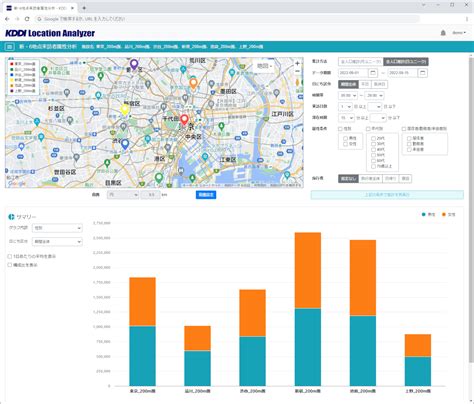Click the KDDI Location Analyzer logo
The image size is (474, 404).
pos(50,33)
